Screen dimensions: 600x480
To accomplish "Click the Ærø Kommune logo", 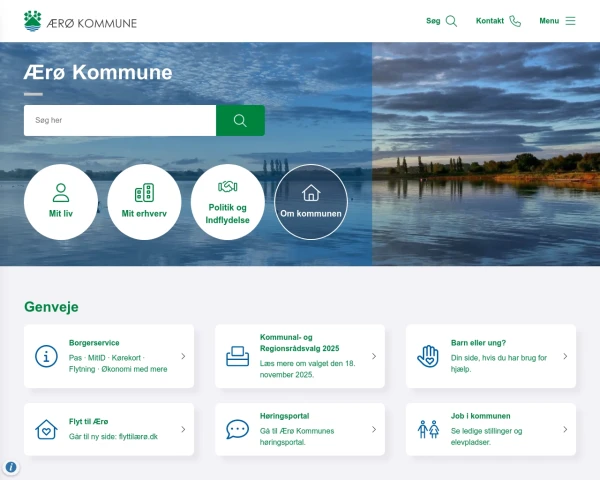I will coord(80,21).
